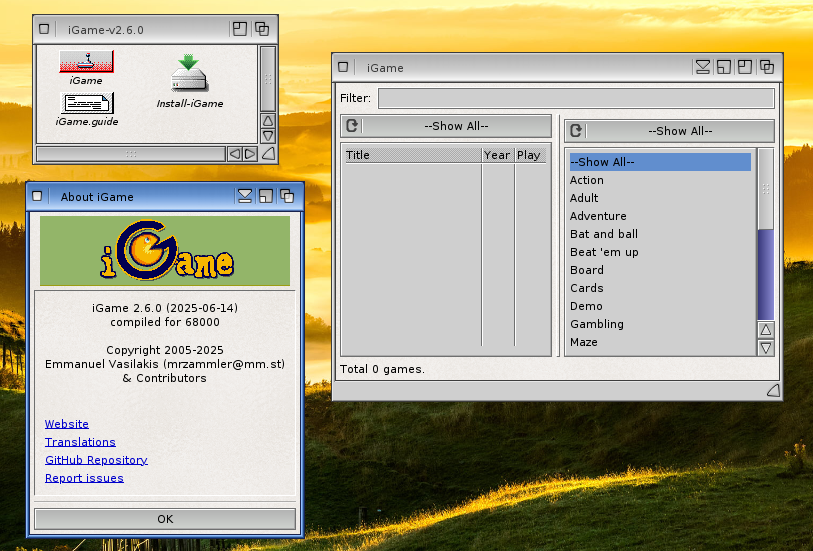Click zoom gadget in iGame-v2.6.0 drawer window
The width and height of the screenshot is (813, 551).
pos(240,29)
